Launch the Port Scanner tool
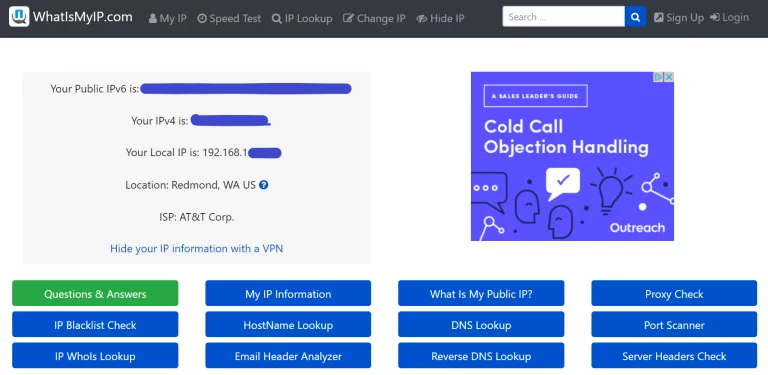This screenshot has height=375, width=768. [x=674, y=325]
